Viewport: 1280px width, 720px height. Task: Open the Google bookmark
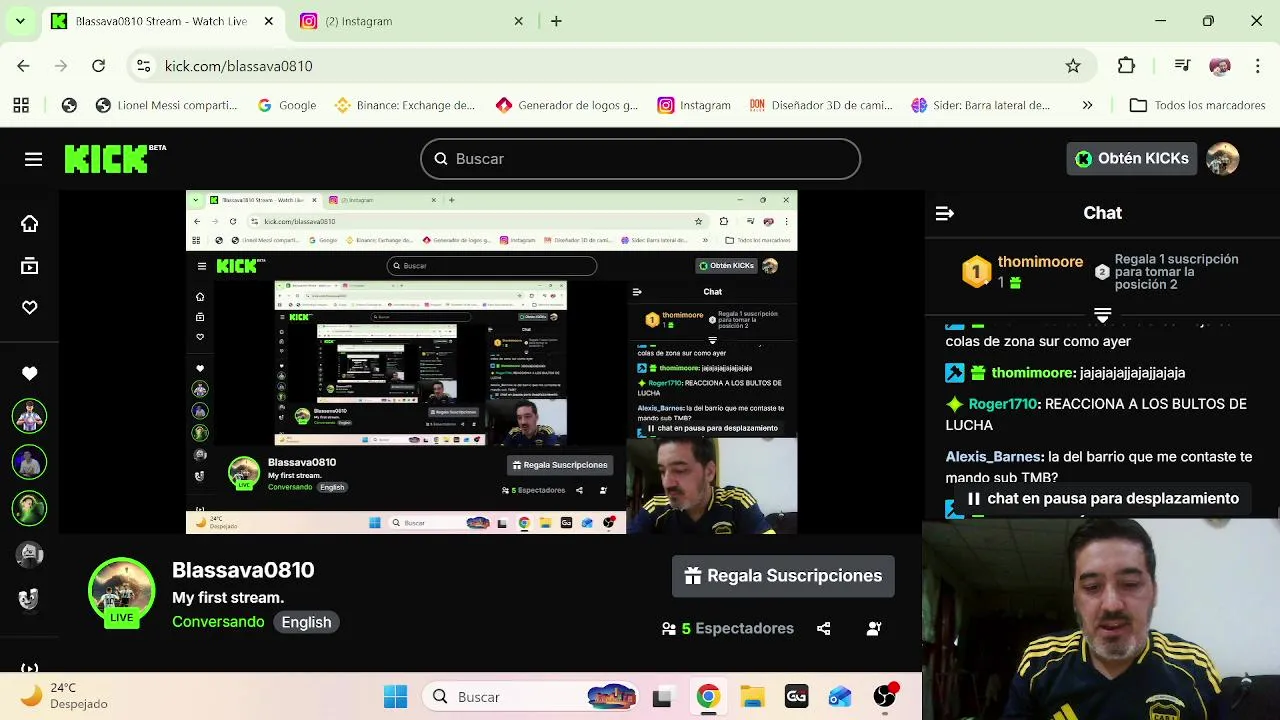286,105
